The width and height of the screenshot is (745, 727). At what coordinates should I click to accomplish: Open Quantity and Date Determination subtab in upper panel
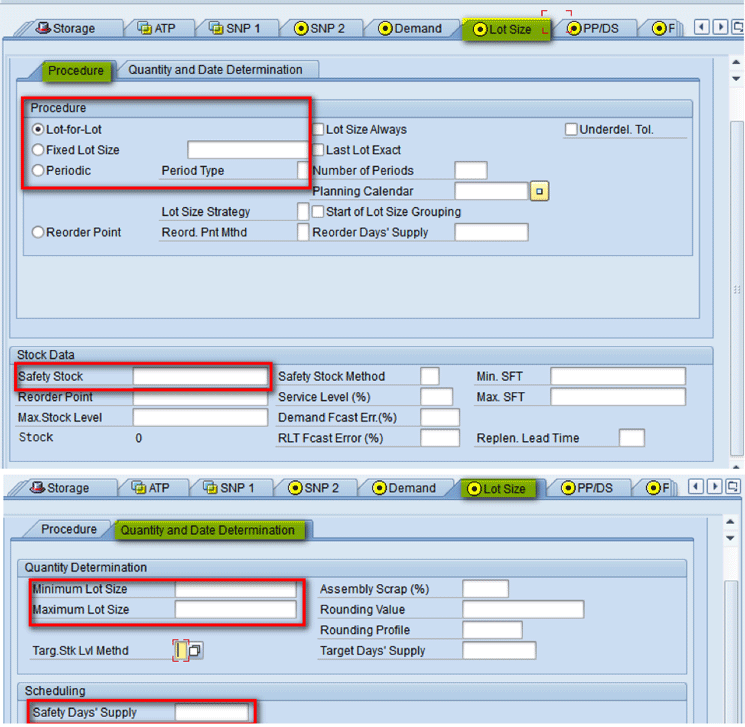[x=215, y=70]
